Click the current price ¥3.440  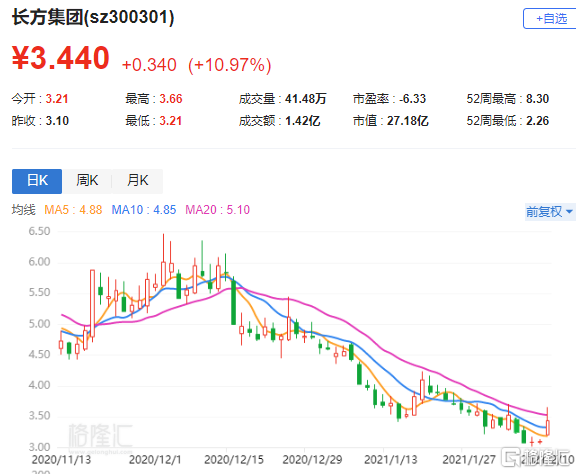coord(61,58)
